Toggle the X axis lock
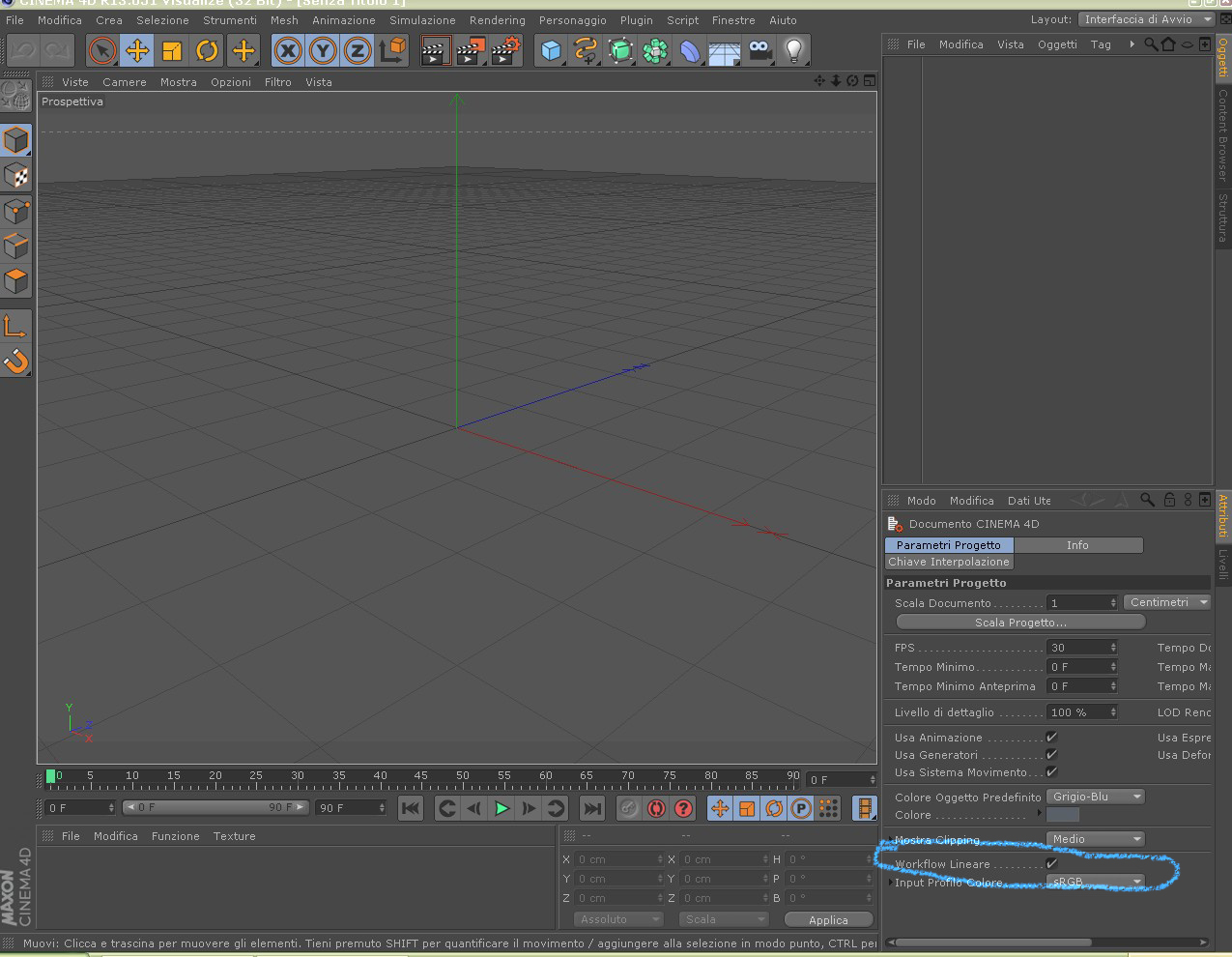 click(288, 50)
